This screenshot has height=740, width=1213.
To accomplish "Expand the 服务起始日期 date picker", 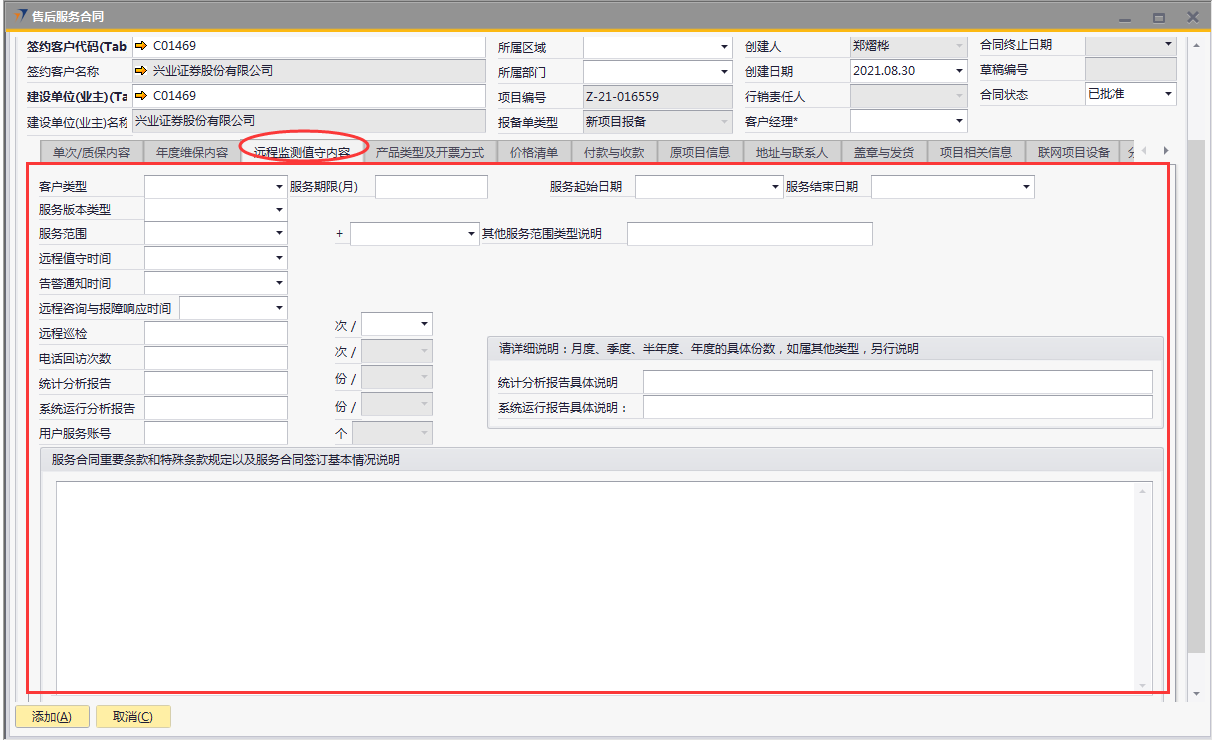I will point(775,187).
